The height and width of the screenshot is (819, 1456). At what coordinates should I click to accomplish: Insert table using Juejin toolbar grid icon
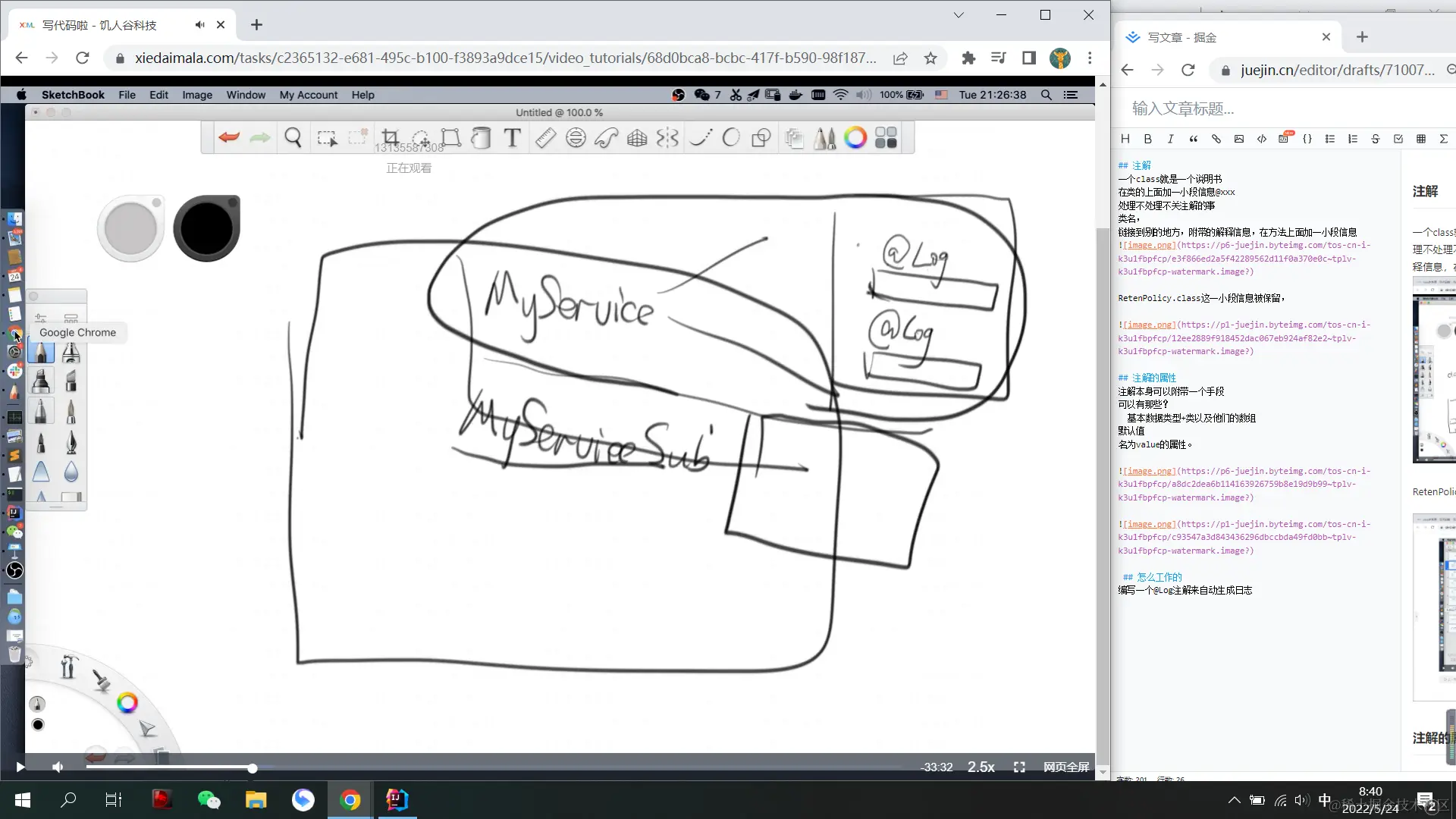point(1420,139)
